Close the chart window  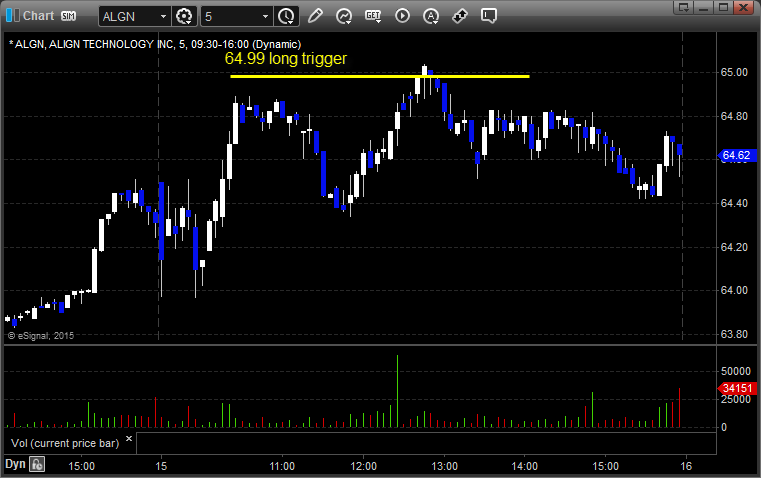point(743,7)
